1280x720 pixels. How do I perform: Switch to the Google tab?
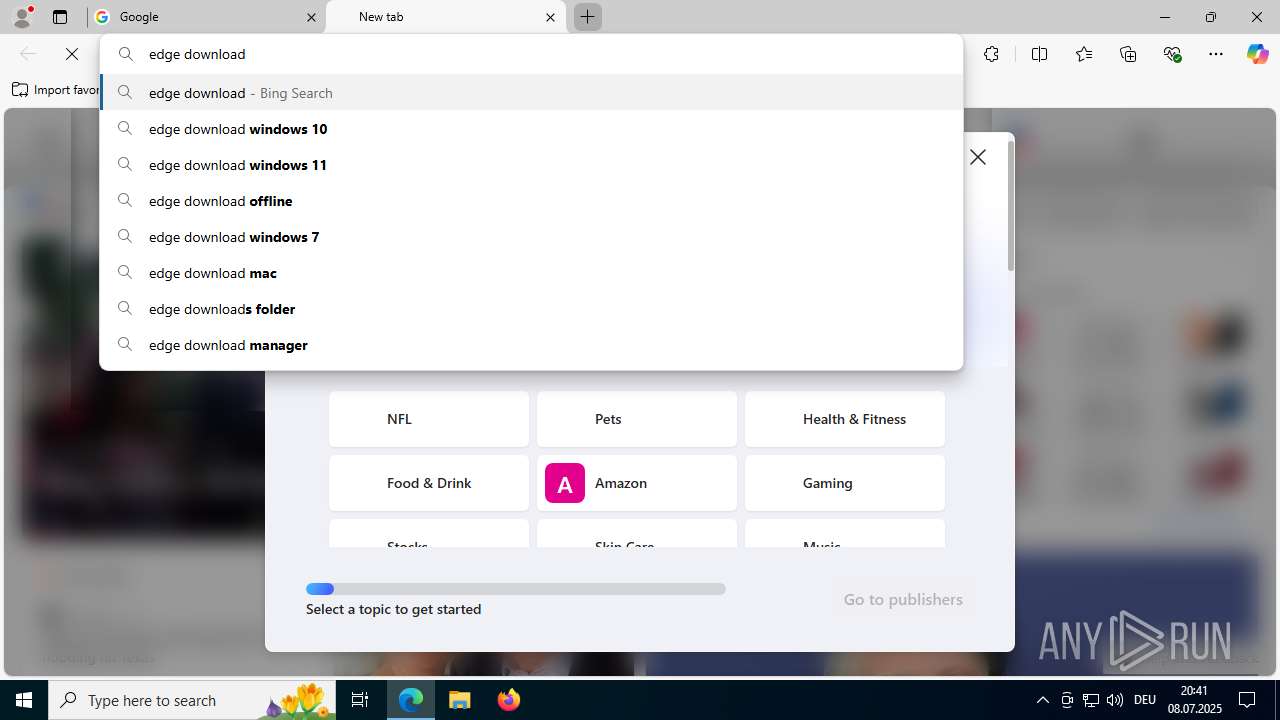[206, 17]
